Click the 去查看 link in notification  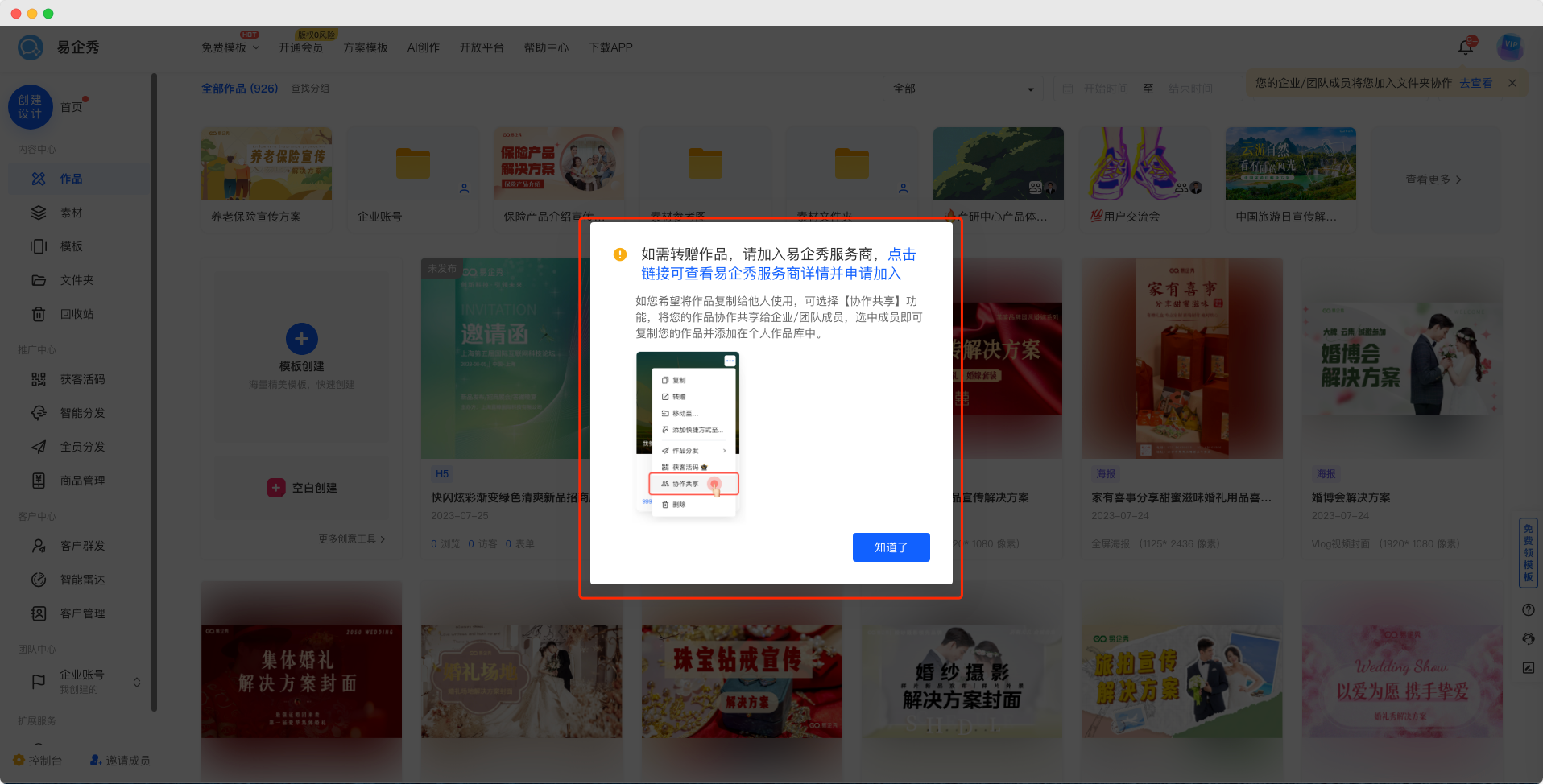point(1475,83)
